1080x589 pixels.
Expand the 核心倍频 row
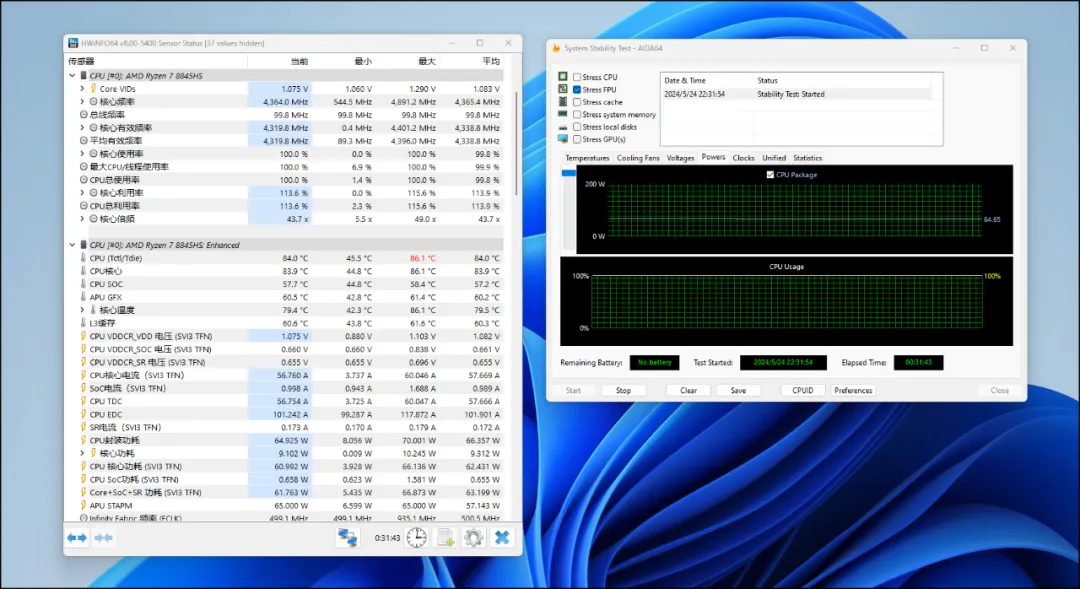(82, 218)
